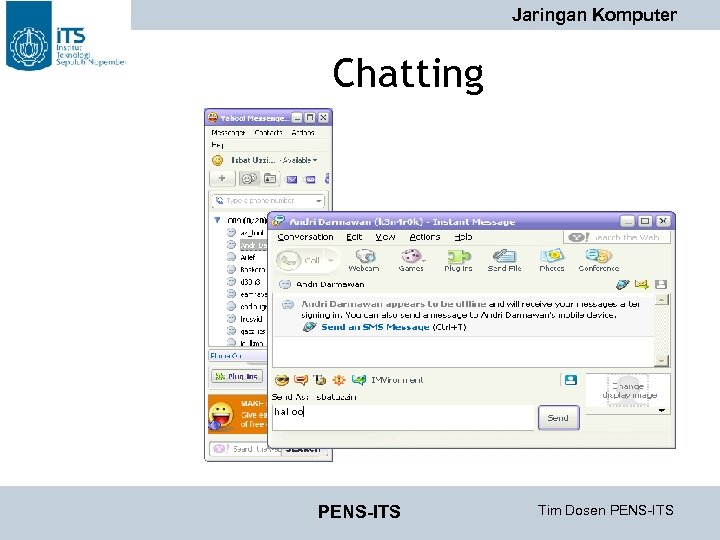Open the display image dropdown arrow
The image size is (720, 540).
pyautogui.click(x=662, y=410)
